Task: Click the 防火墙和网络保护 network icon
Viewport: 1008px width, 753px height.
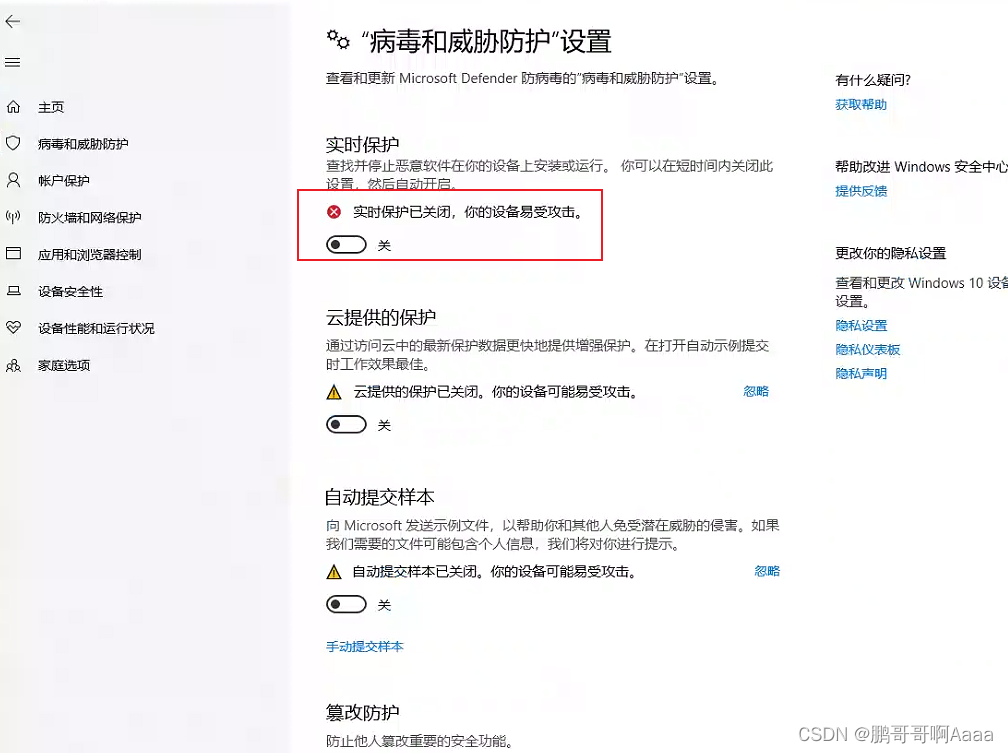Action: (12, 217)
